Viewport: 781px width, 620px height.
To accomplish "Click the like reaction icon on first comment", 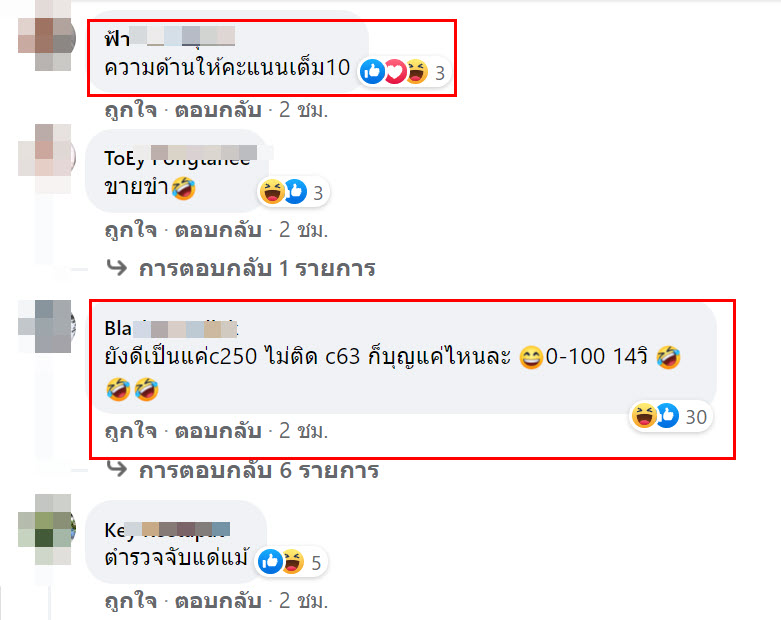I will pyautogui.click(x=373, y=72).
